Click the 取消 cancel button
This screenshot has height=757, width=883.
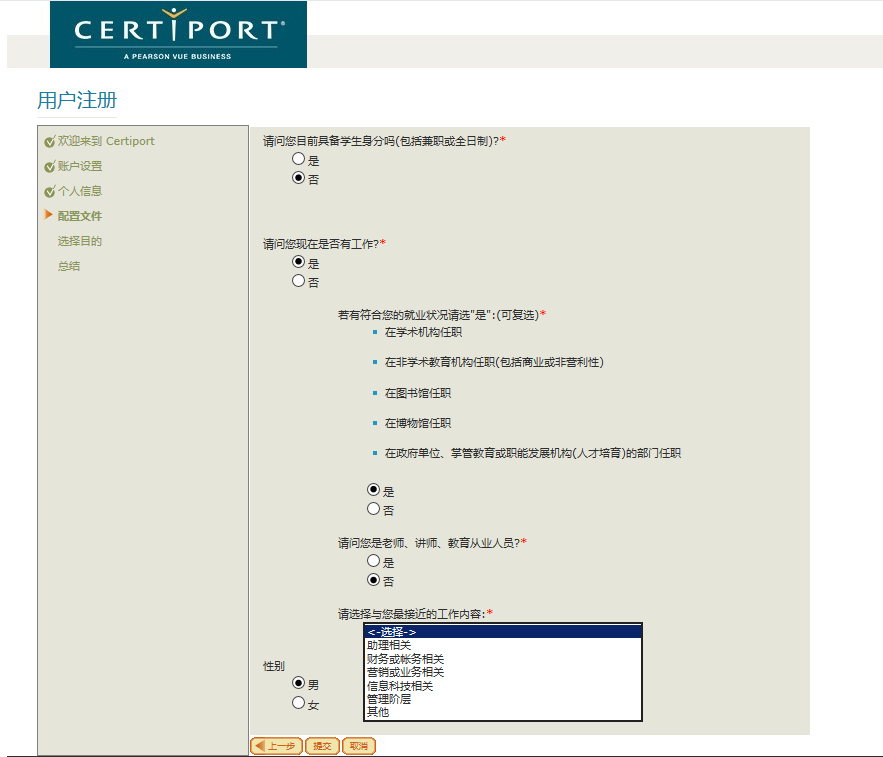point(359,746)
